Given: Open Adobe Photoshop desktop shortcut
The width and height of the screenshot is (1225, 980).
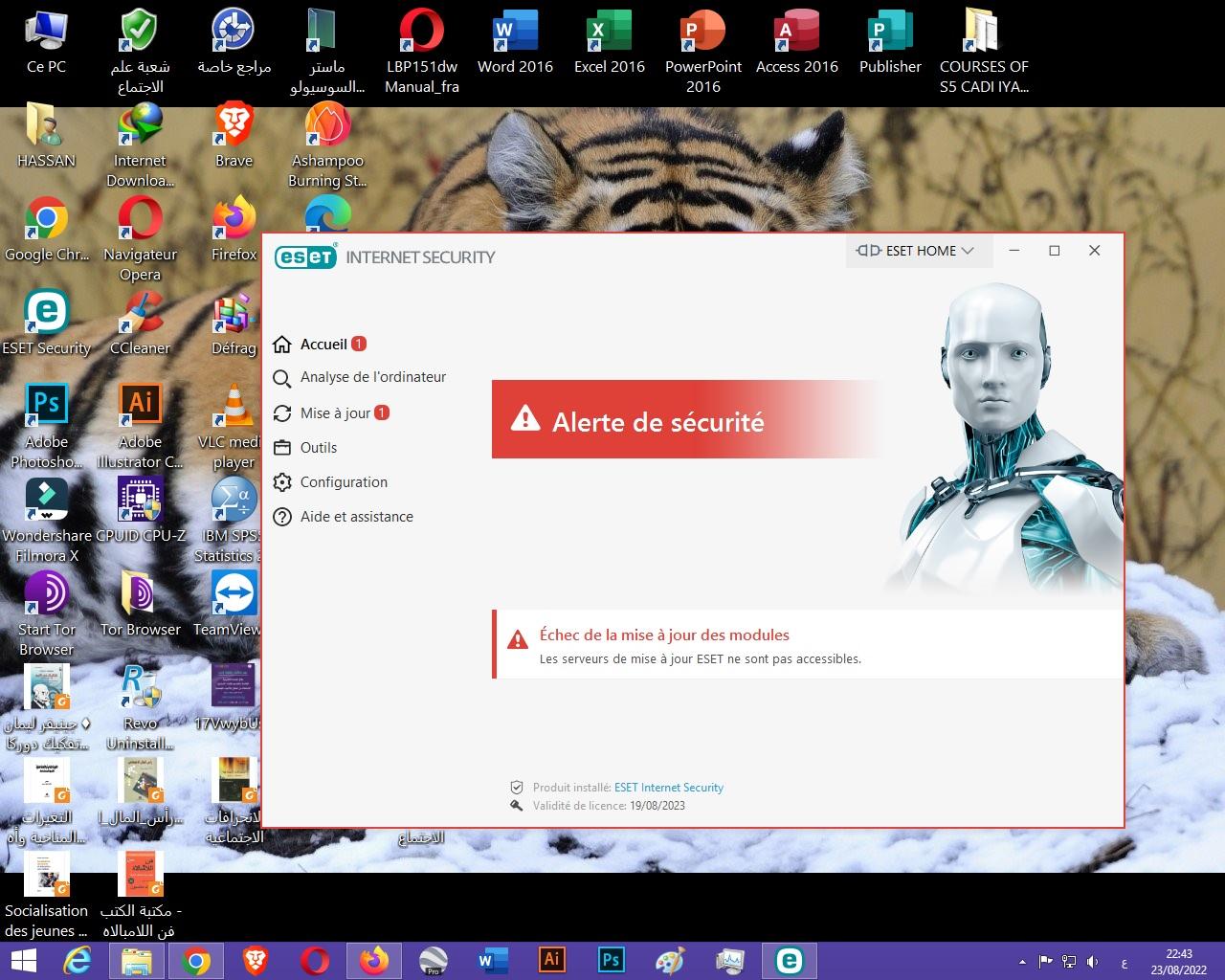Looking at the screenshot, I should [x=46, y=426].
